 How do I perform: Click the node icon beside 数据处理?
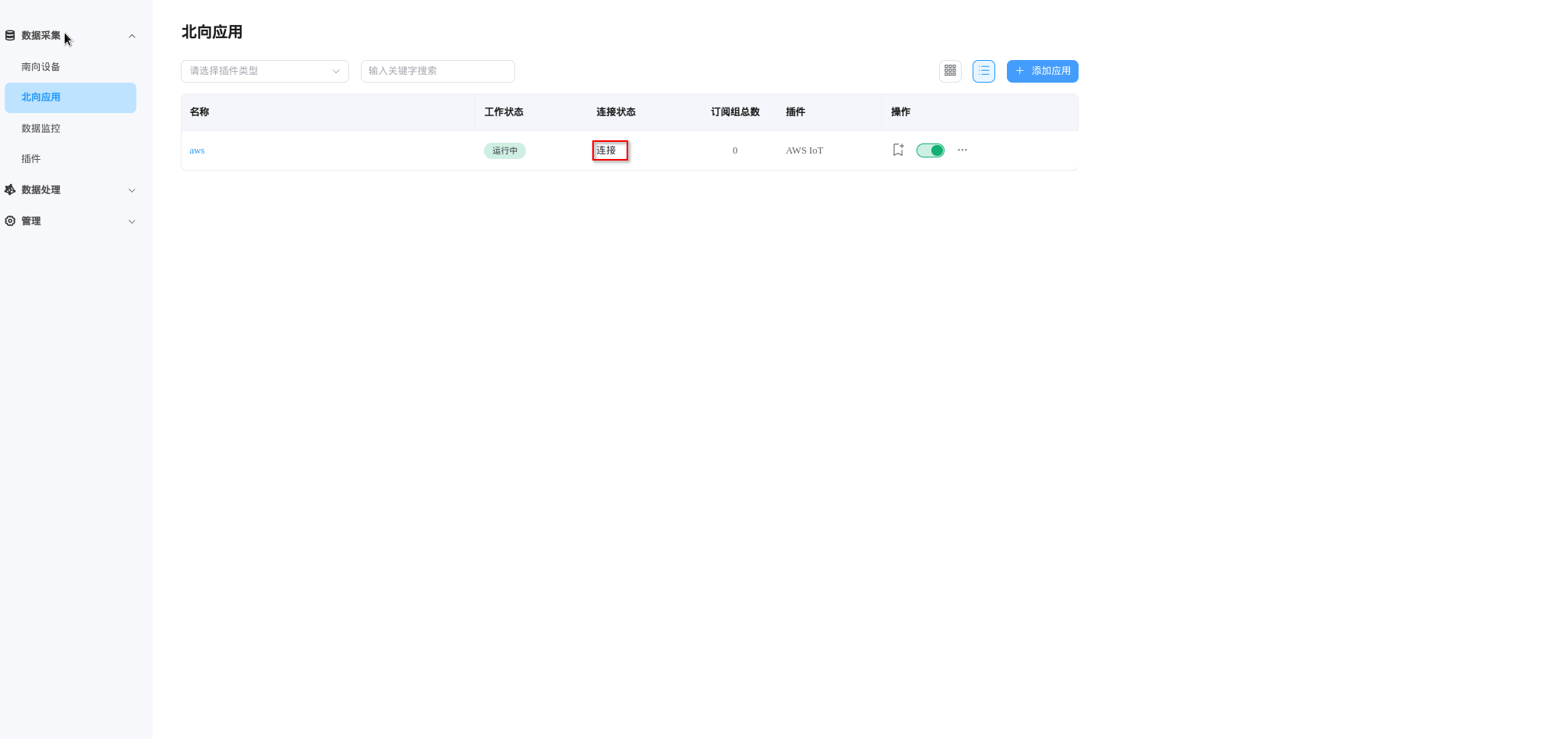pos(9,189)
